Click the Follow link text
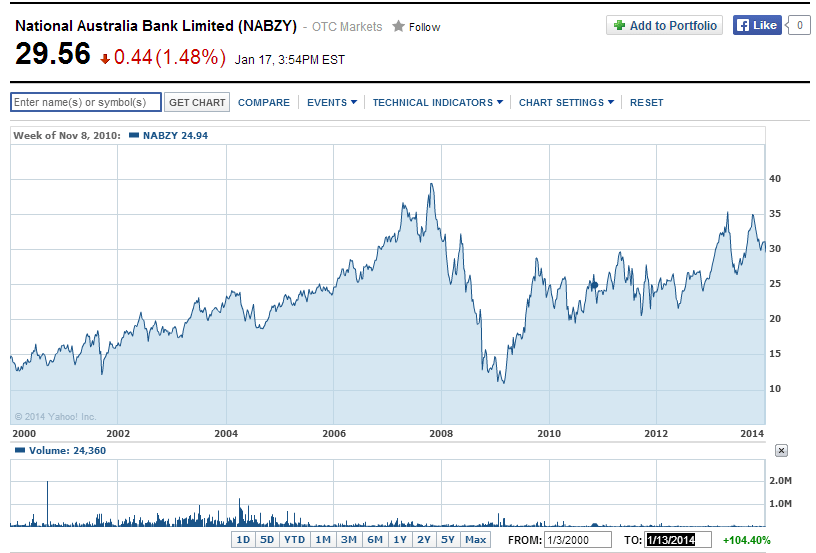 coord(424,27)
